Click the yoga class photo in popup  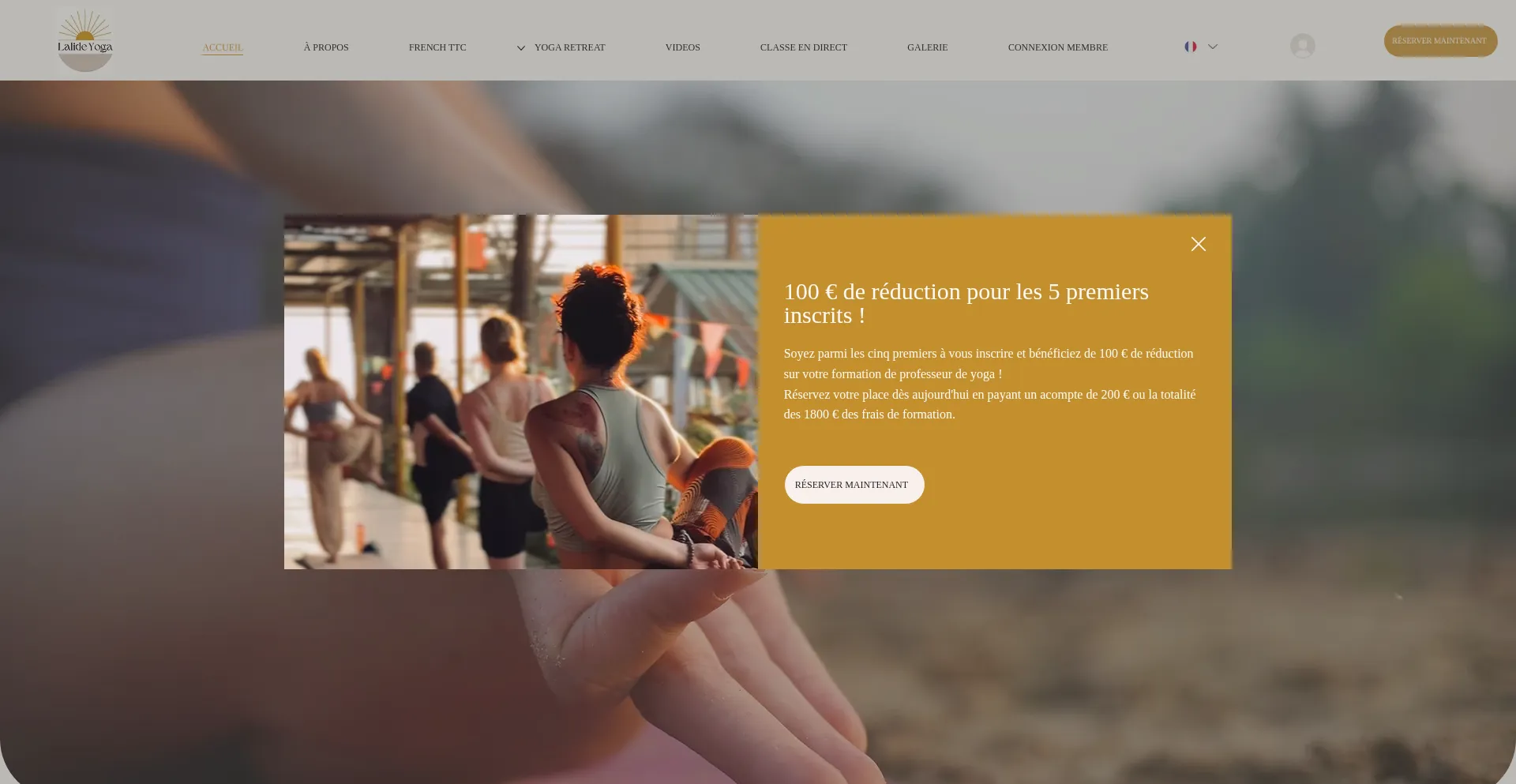click(521, 392)
